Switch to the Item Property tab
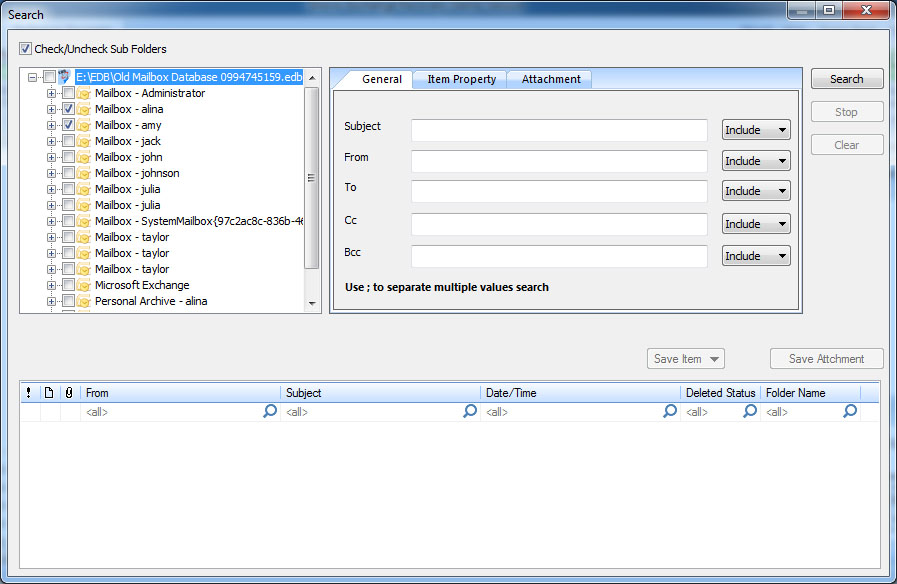Image resolution: width=897 pixels, height=584 pixels. 461,79
